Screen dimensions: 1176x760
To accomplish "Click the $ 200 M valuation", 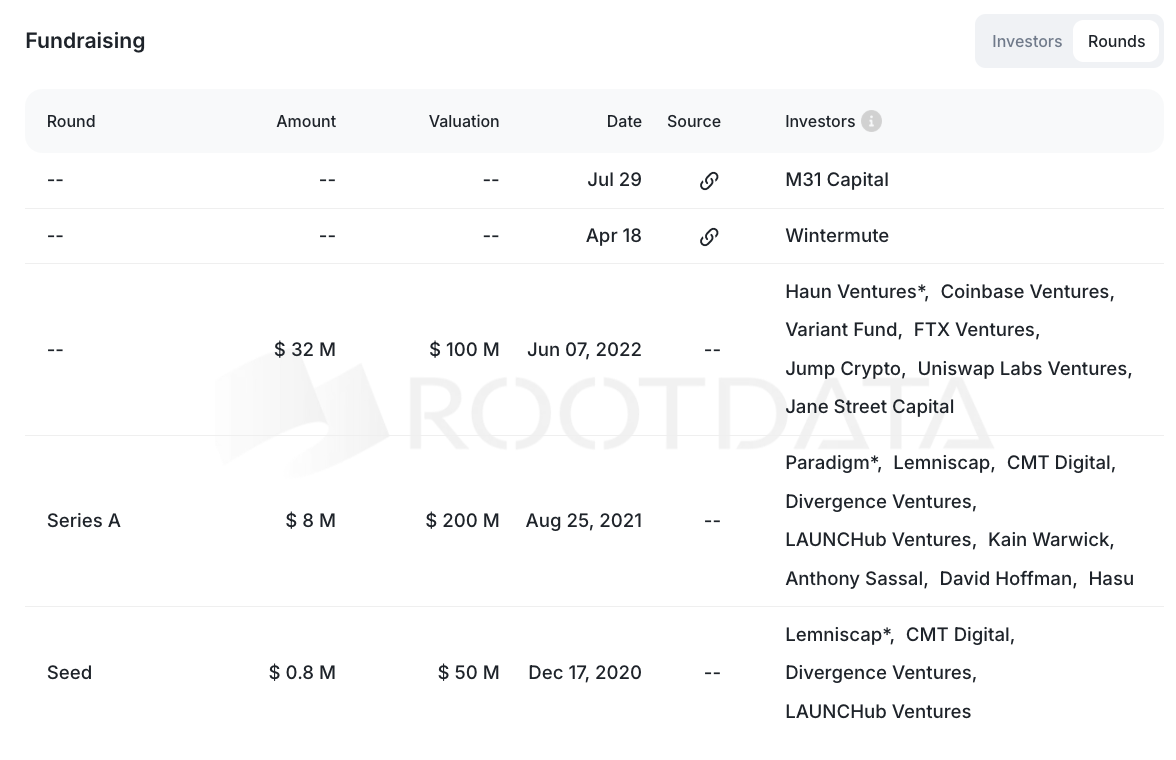I will click(x=462, y=520).
